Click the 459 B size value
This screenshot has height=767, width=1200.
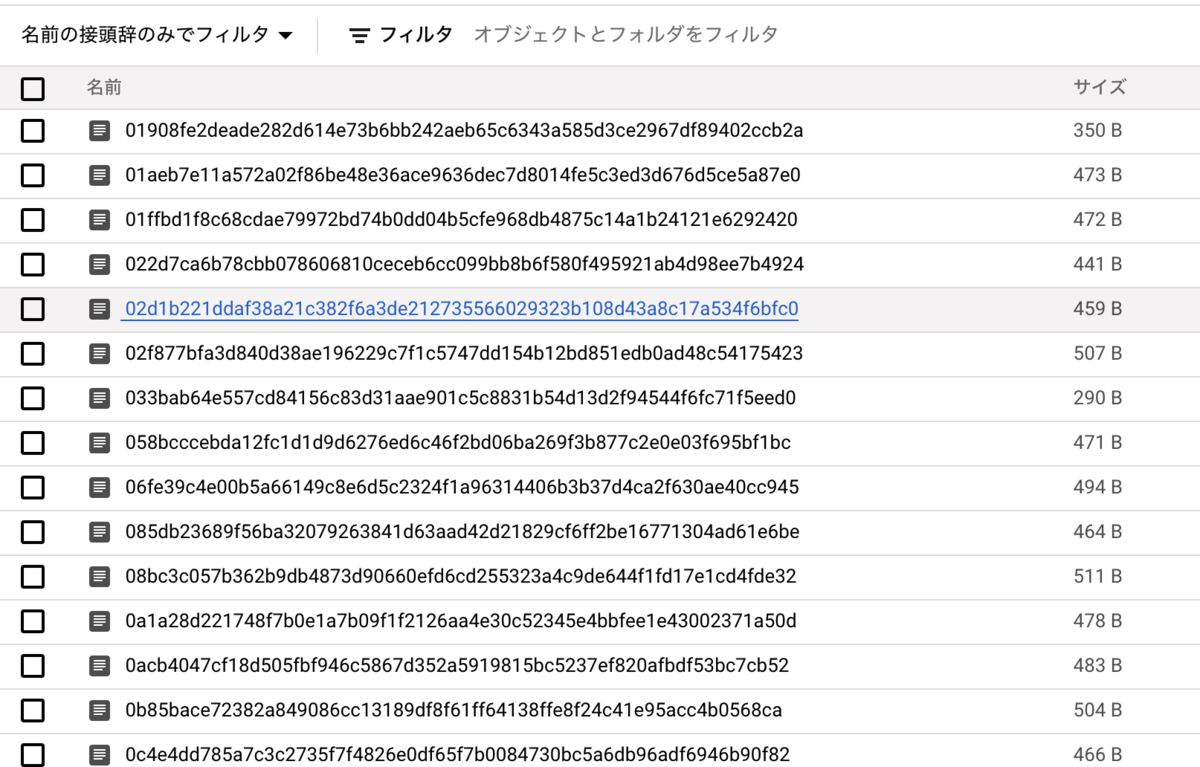[1097, 309]
